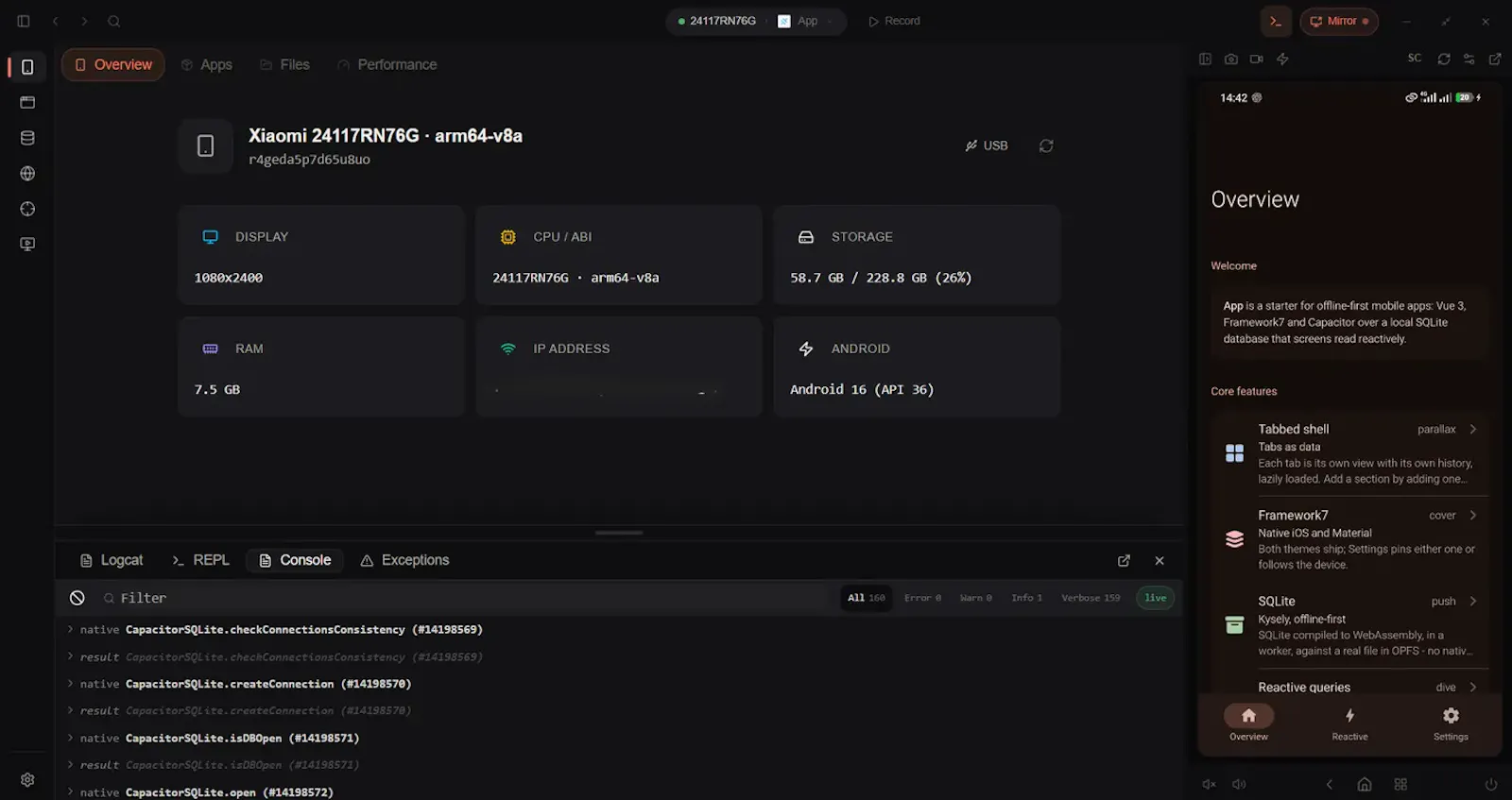Open the globe network icon in sidebar
Viewport: 1512px width, 800px height.
coord(27,174)
